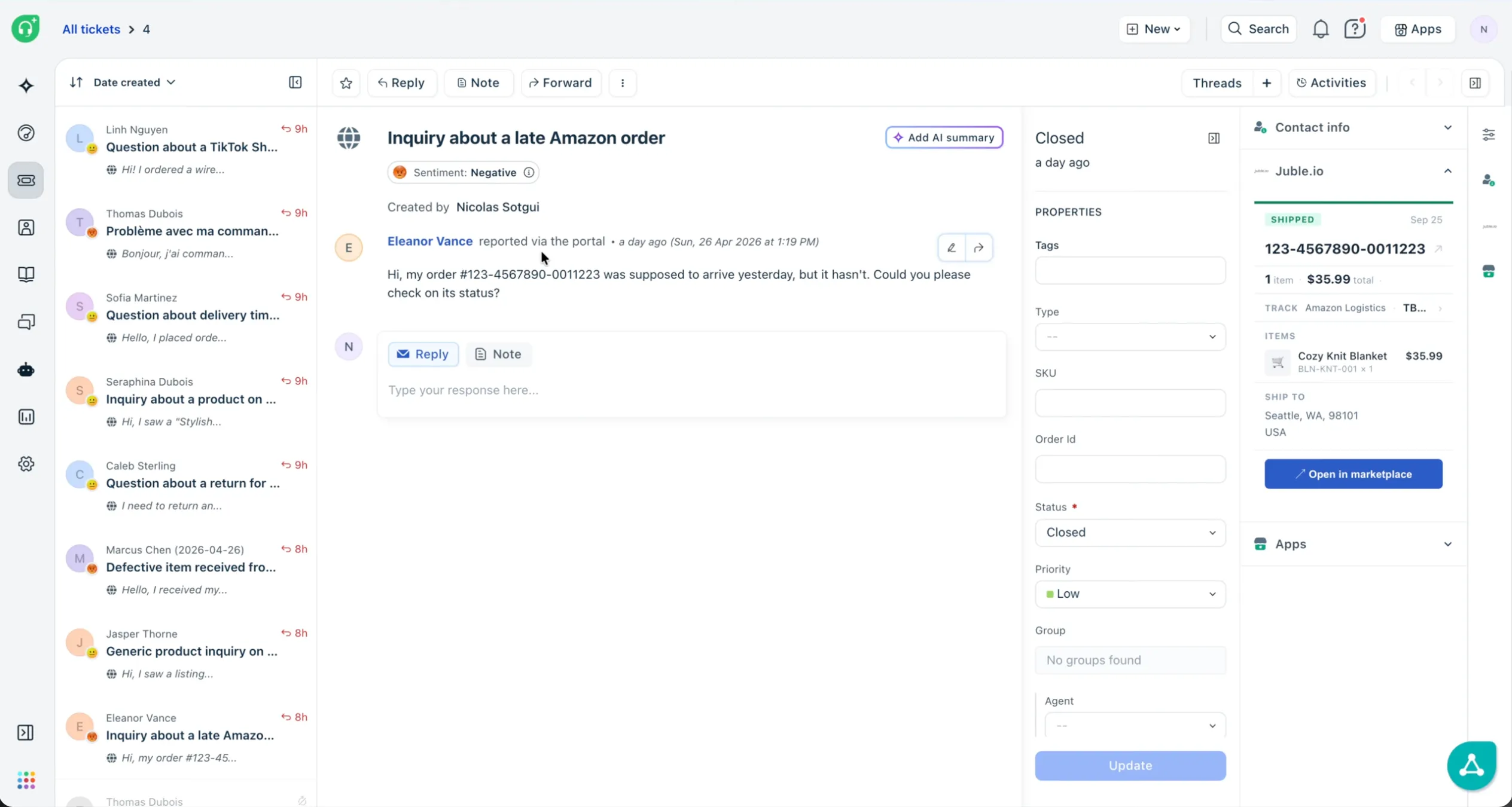Click the response text area

pyautogui.click(x=692, y=390)
